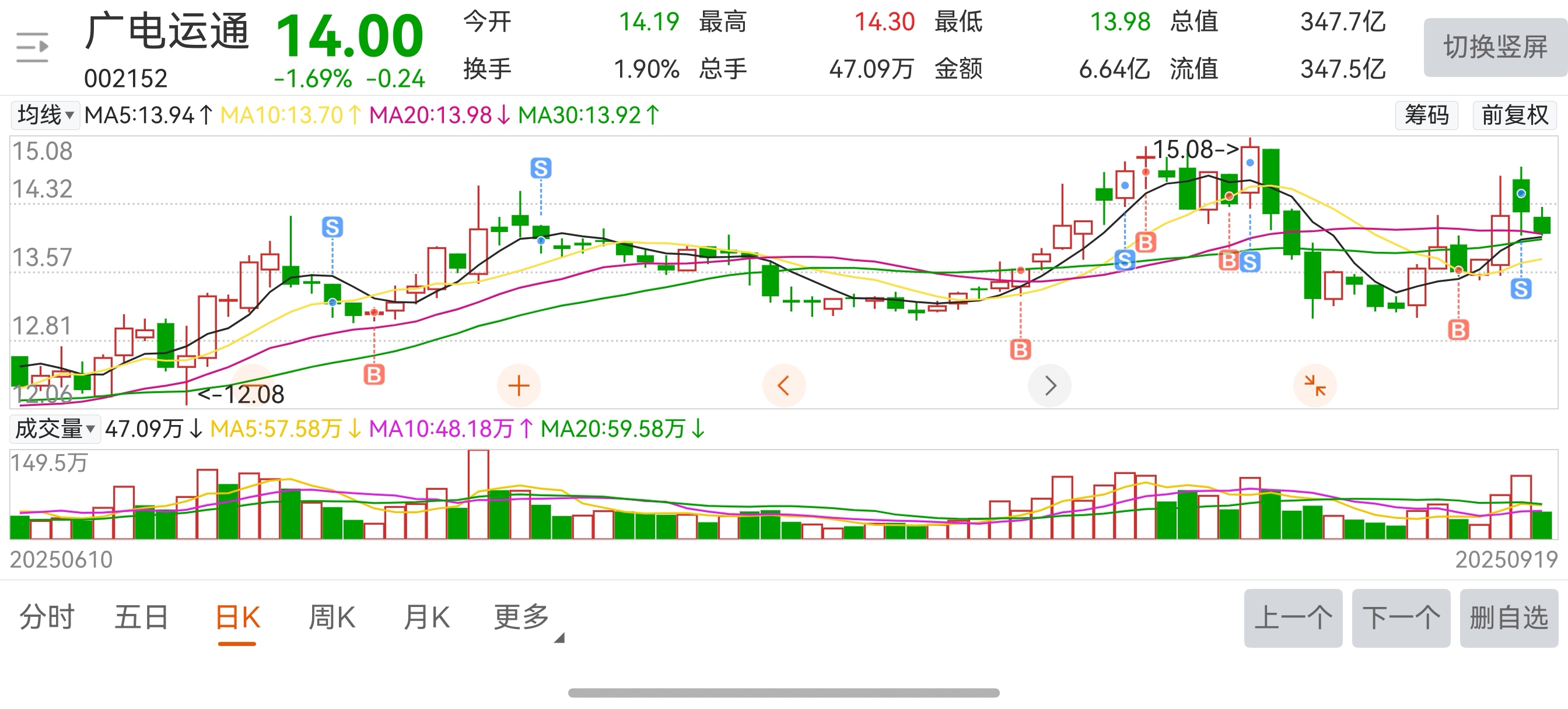The width and height of the screenshot is (1568, 709).
Task: Go to next stock with 下一个
Action: pyautogui.click(x=1401, y=617)
